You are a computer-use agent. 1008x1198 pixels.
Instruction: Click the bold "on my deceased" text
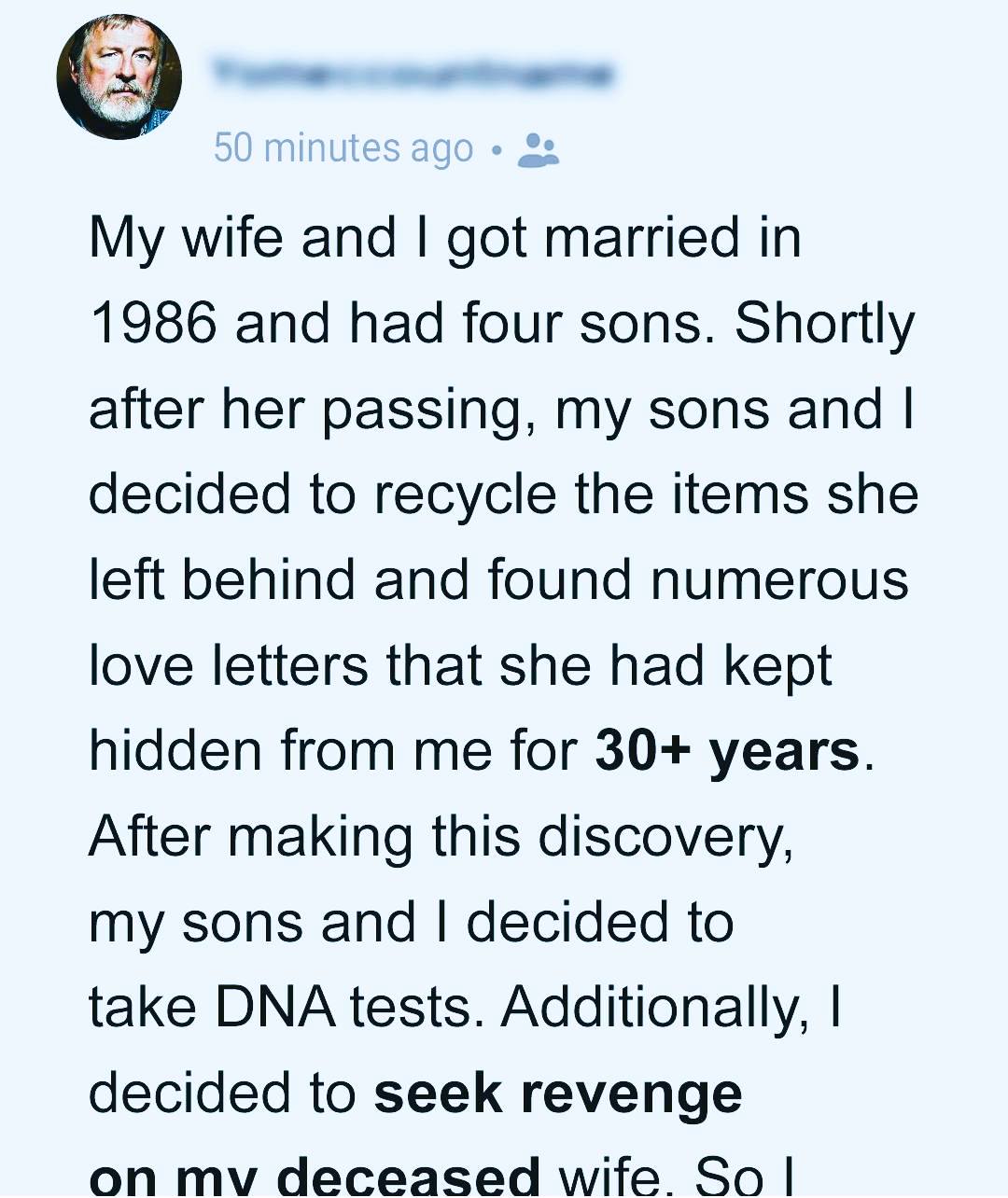click(x=315, y=1177)
